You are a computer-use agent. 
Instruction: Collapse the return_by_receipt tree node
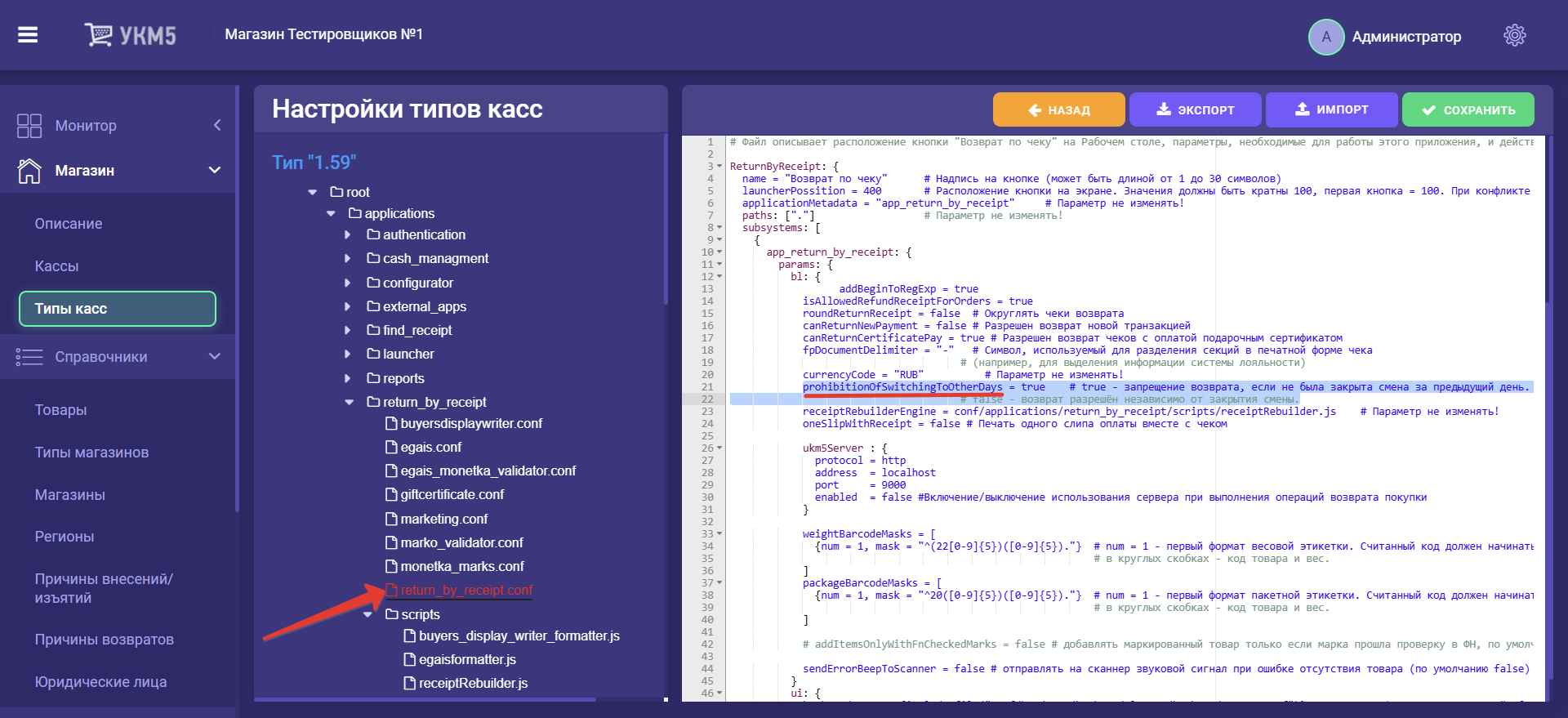click(x=349, y=403)
